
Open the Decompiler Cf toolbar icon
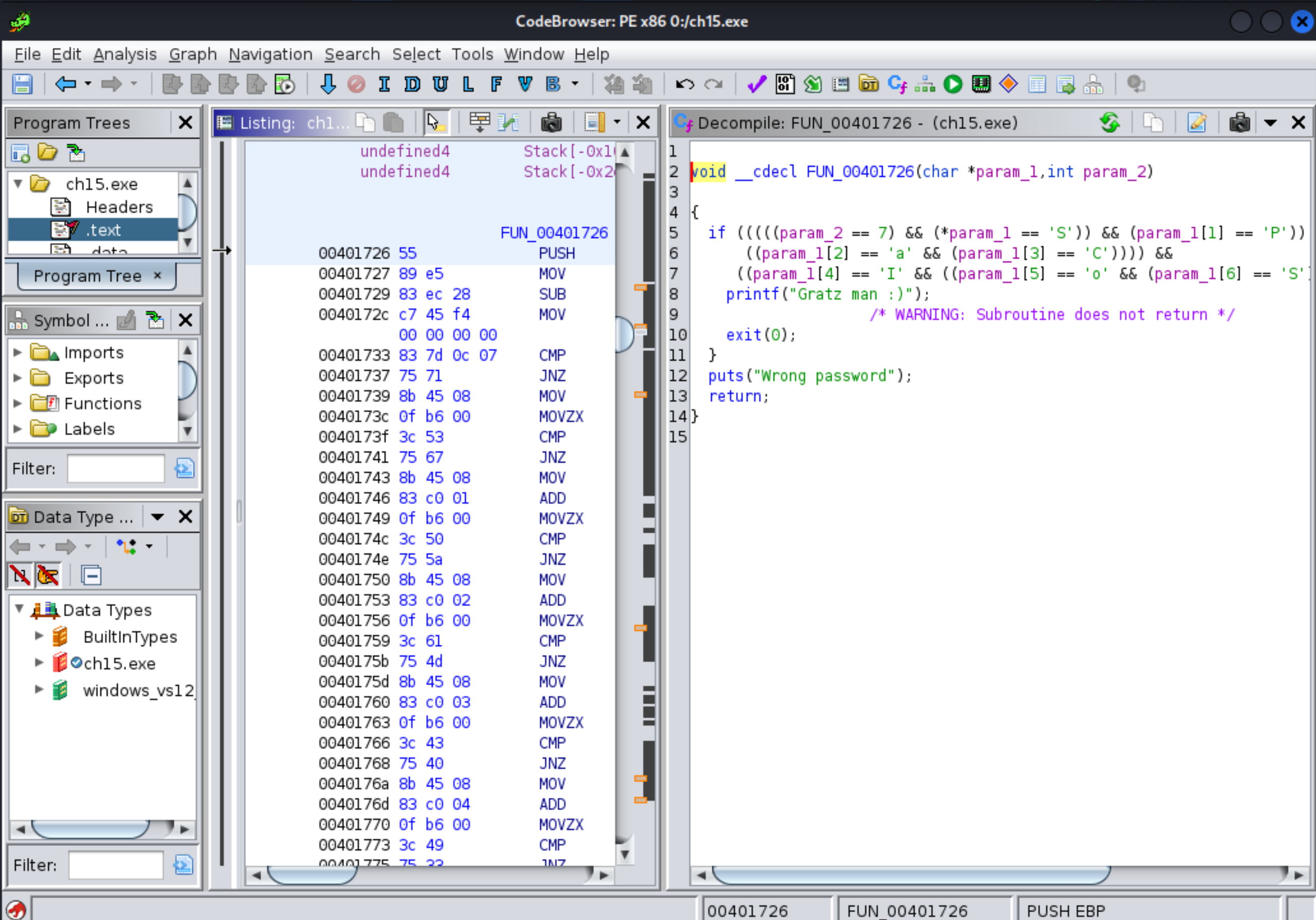(897, 84)
